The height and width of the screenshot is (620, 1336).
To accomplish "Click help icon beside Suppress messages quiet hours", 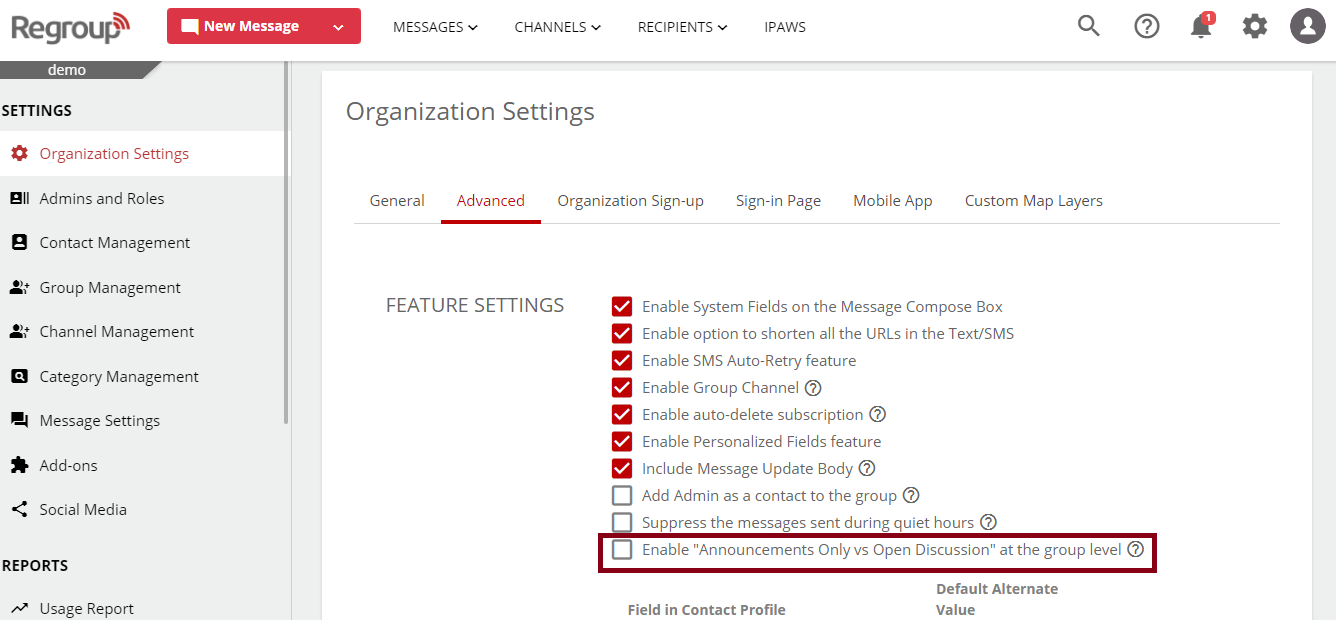I will (988, 523).
